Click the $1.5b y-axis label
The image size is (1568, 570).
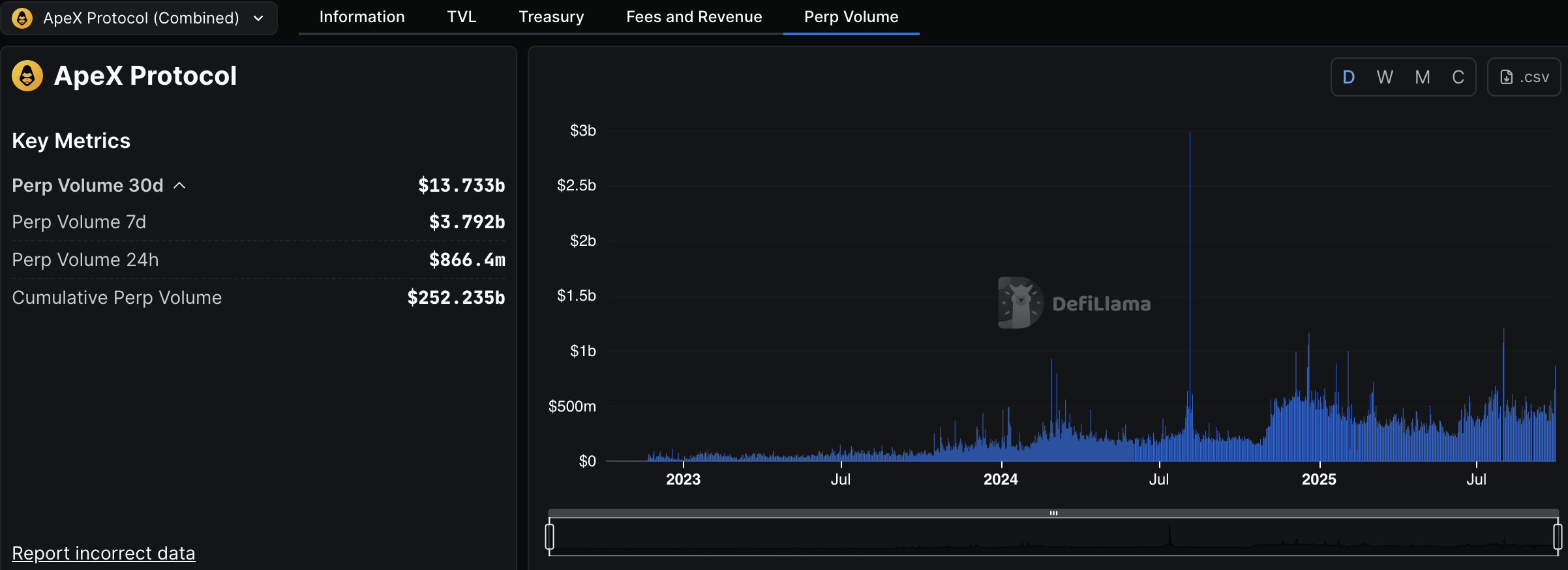point(576,295)
